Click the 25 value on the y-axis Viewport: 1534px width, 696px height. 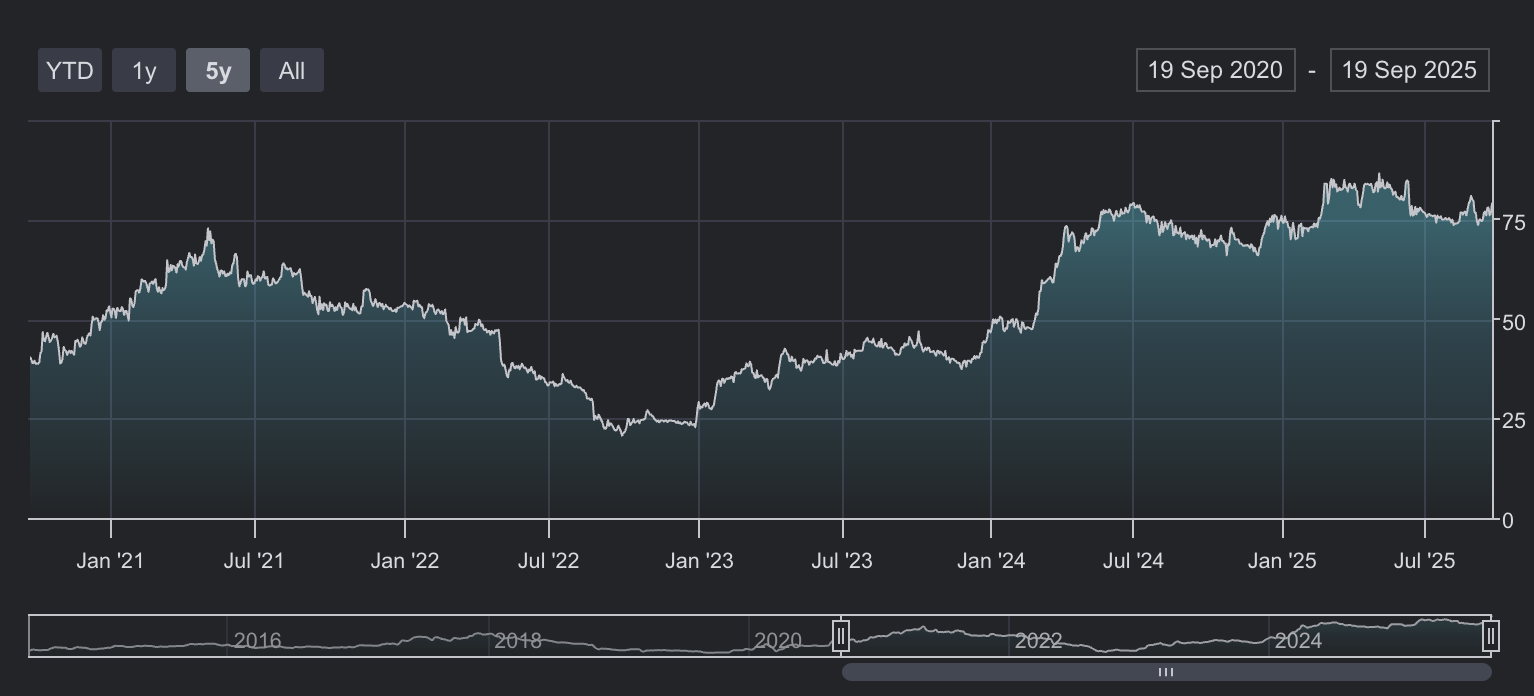point(1513,421)
